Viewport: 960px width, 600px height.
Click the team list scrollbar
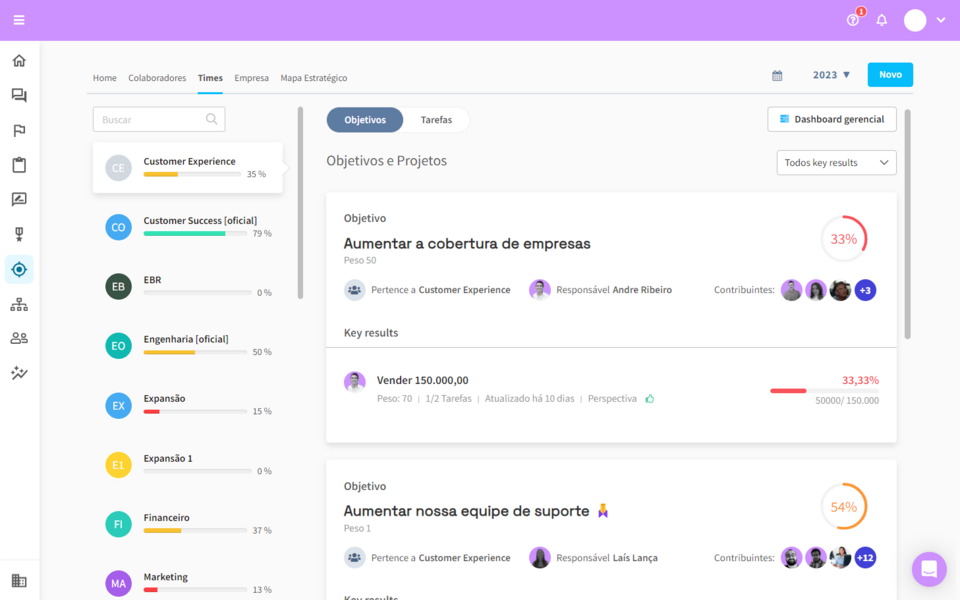(x=300, y=203)
